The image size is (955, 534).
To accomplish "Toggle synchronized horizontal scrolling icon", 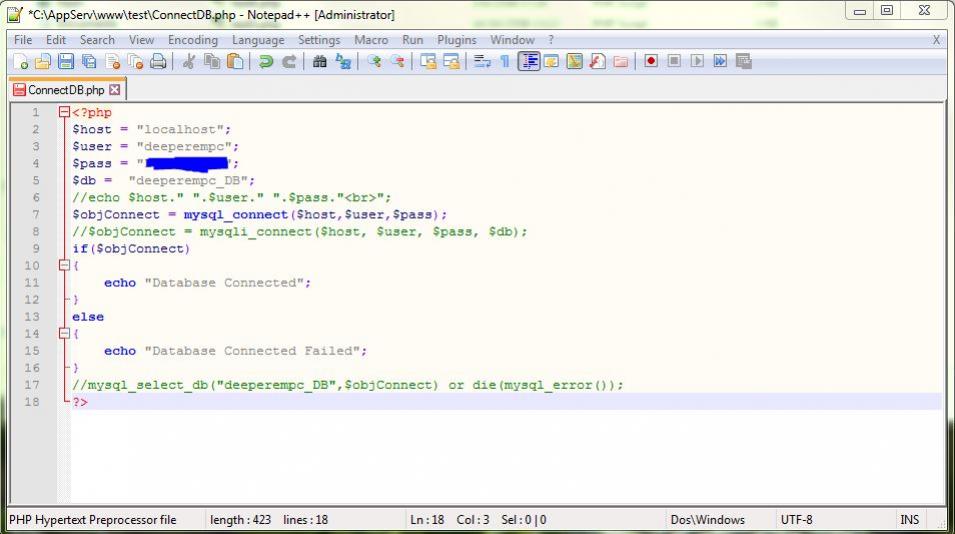I will [451, 61].
